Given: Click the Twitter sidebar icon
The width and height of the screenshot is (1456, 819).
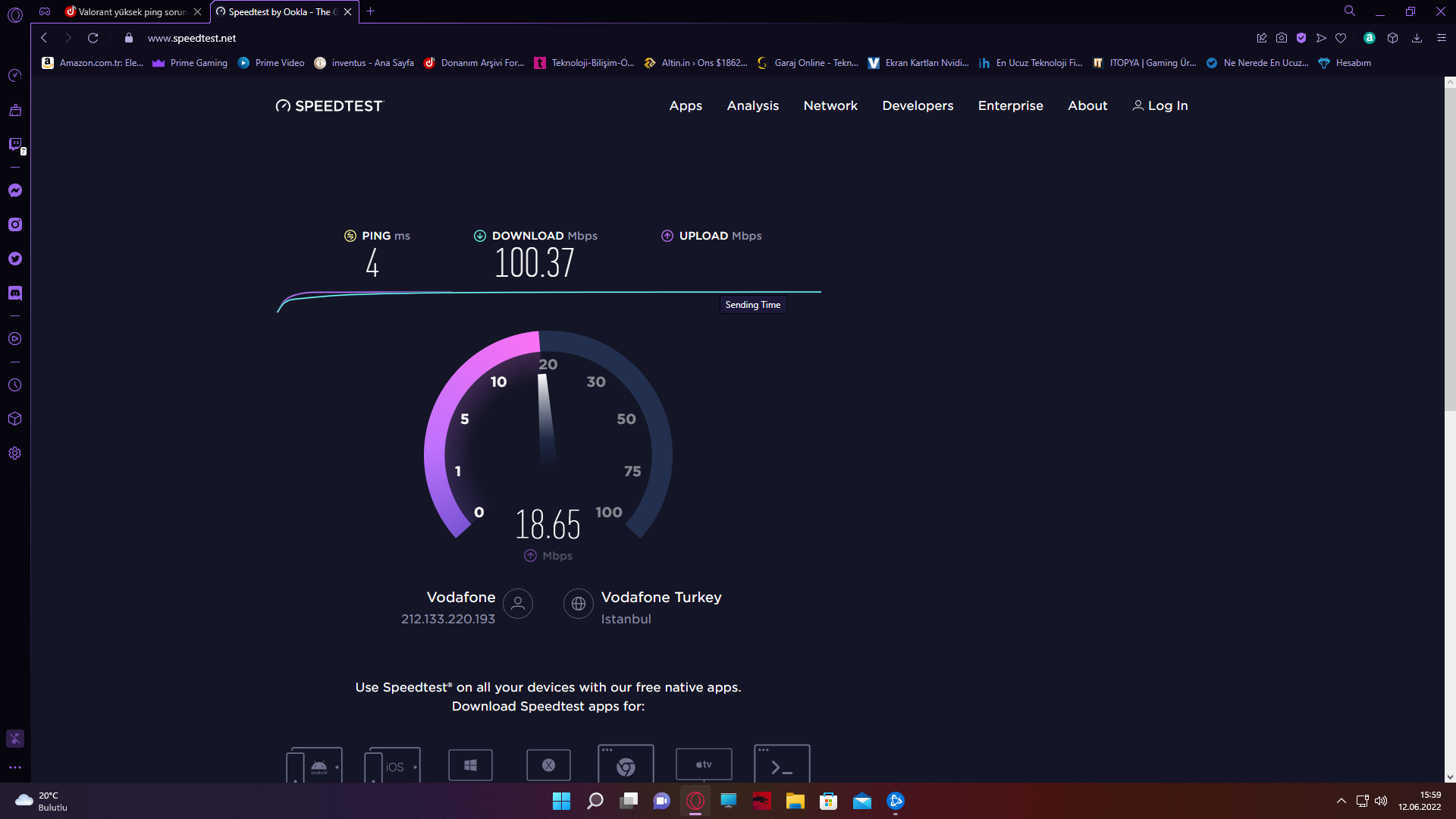Looking at the screenshot, I should [x=15, y=259].
